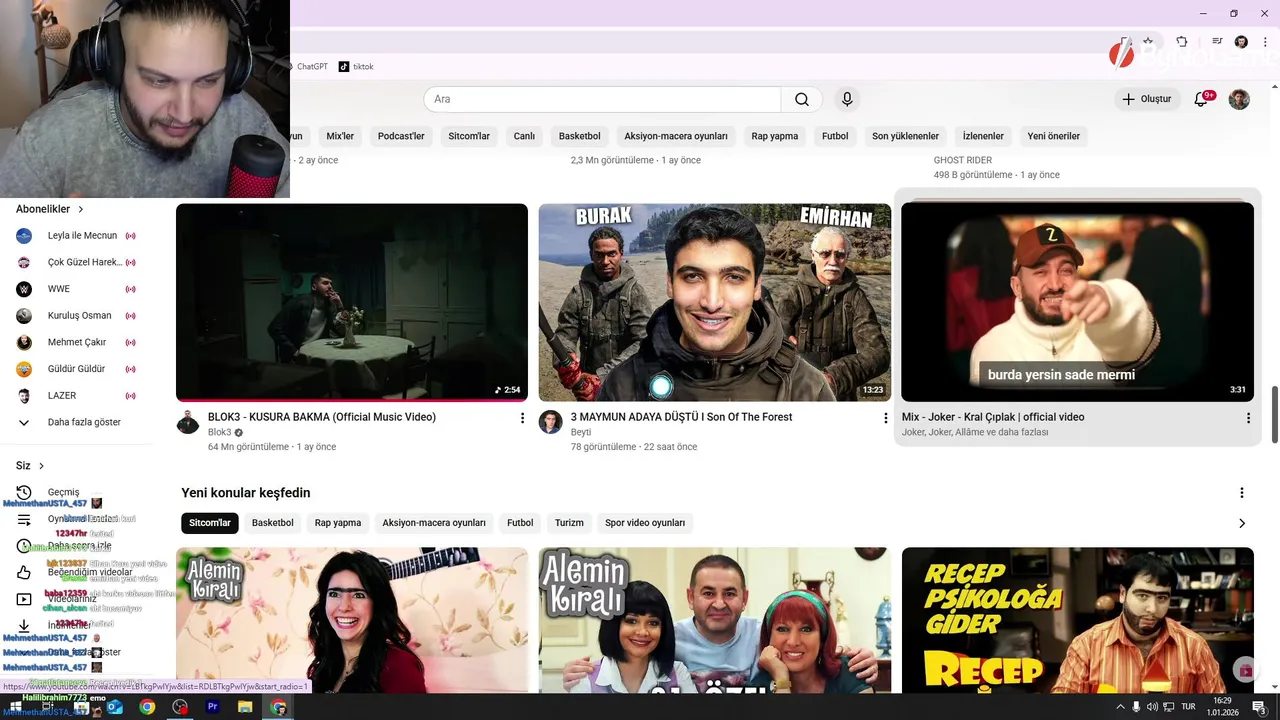Open Mehmet Çakır subscription
The image size is (1280, 720).
click(76, 342)
